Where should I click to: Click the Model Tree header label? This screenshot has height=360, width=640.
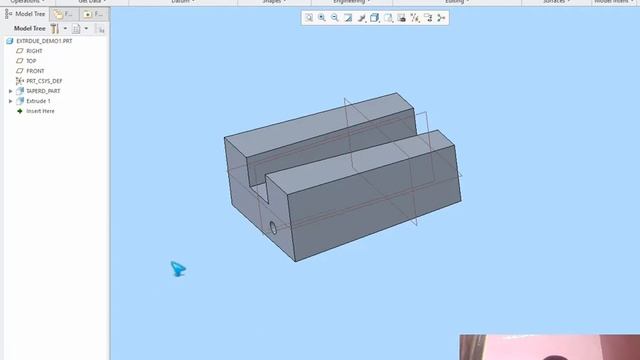coord(29,29)
